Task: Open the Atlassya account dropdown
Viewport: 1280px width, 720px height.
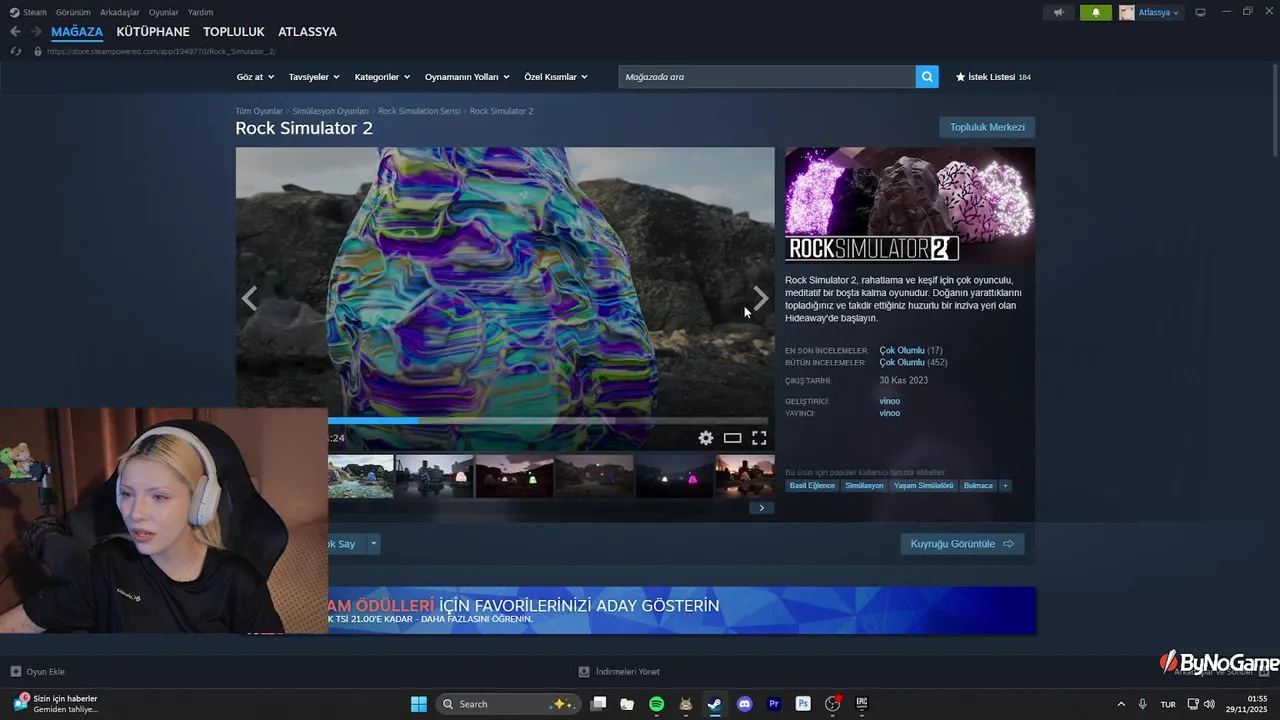Action: click(1150, 12)
